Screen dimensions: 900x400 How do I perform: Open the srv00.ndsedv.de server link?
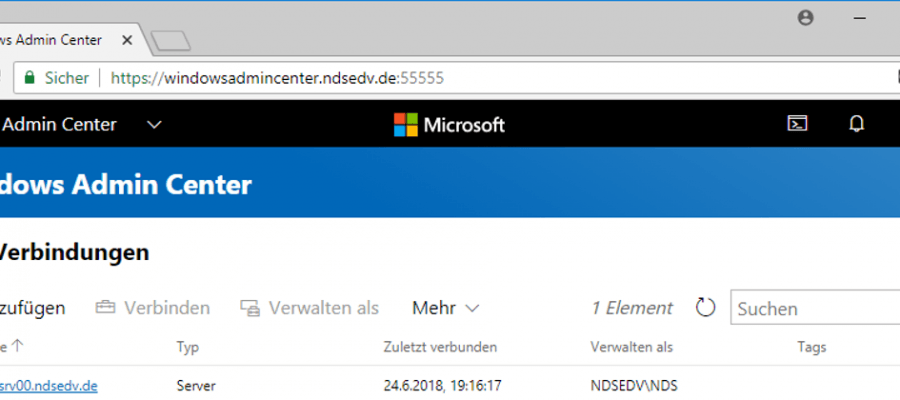48,385
